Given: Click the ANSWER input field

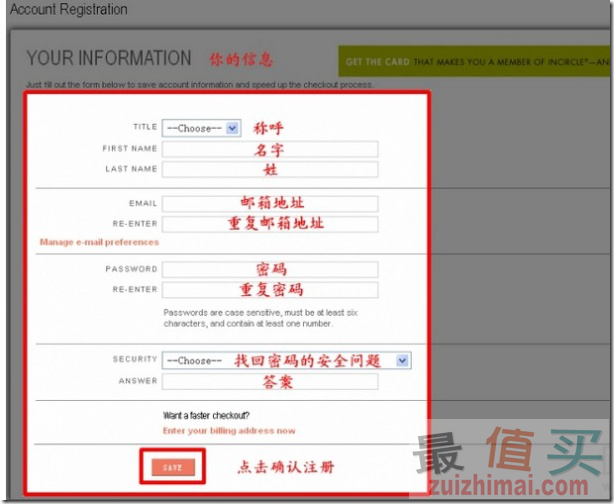Looking at the screenshot, I should (270, 381).
